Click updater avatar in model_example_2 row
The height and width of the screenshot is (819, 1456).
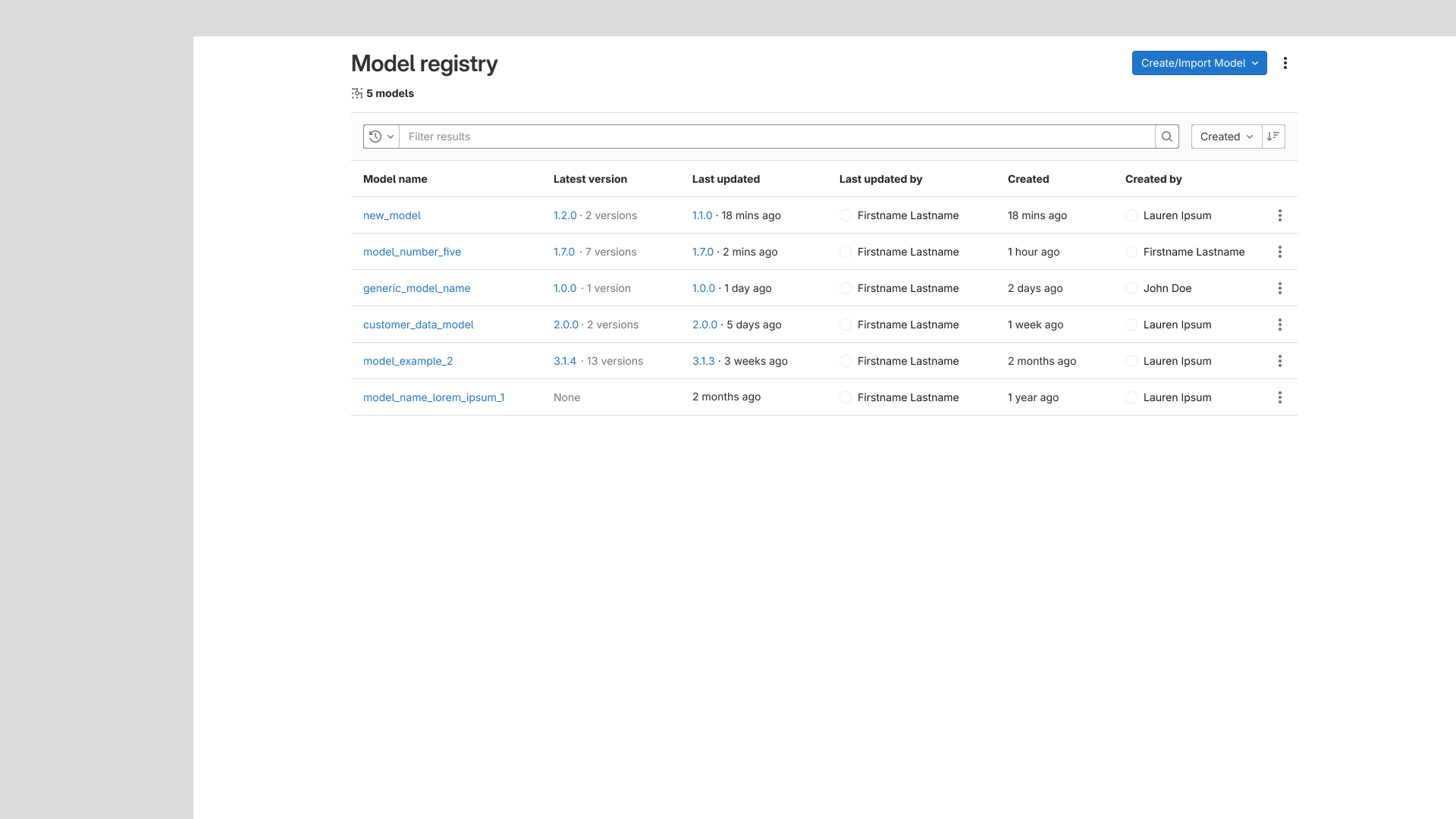tap(846, 361)
